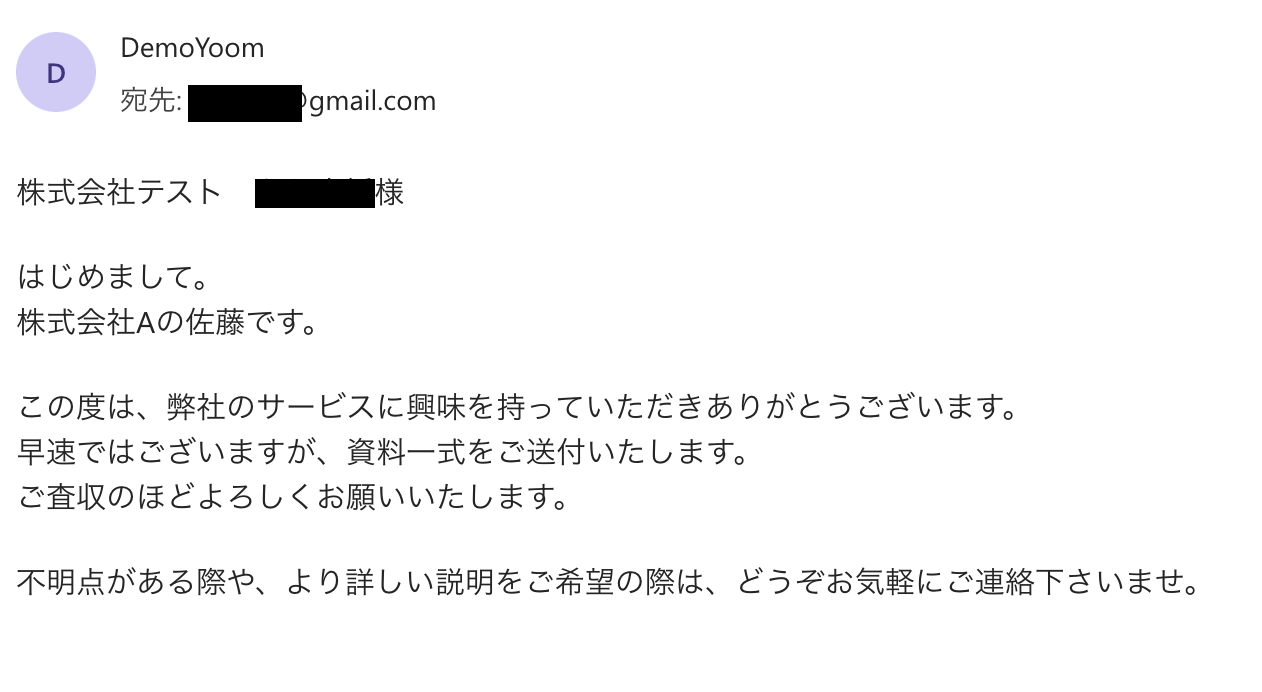Click 株式会社A in the introduction line
1262x692 pixels.
(x=90, y=323)
